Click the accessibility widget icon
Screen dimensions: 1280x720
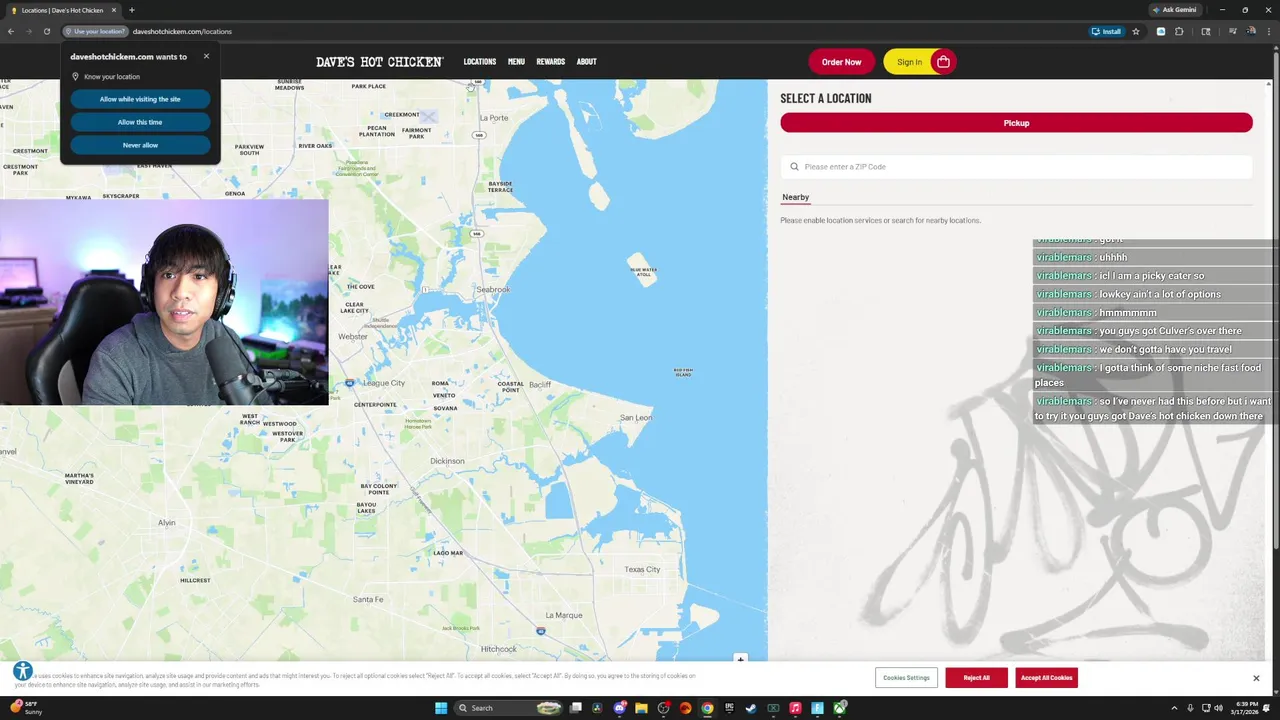click(23, 672)
